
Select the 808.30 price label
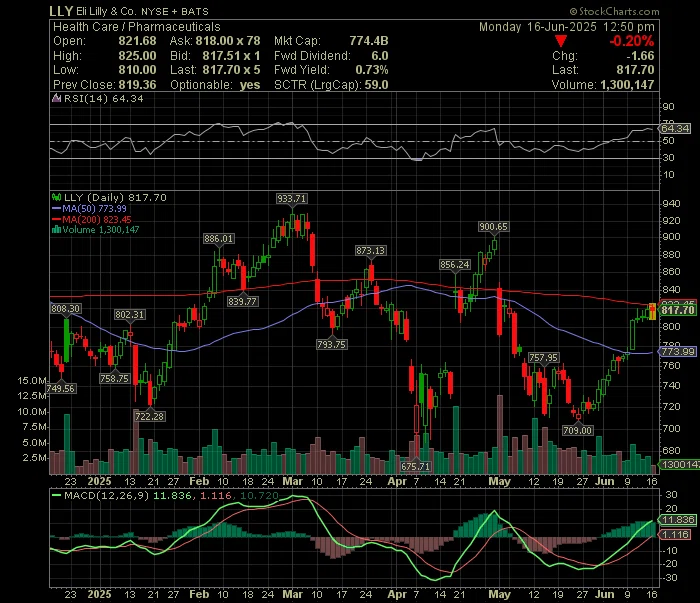pos(66,308)
